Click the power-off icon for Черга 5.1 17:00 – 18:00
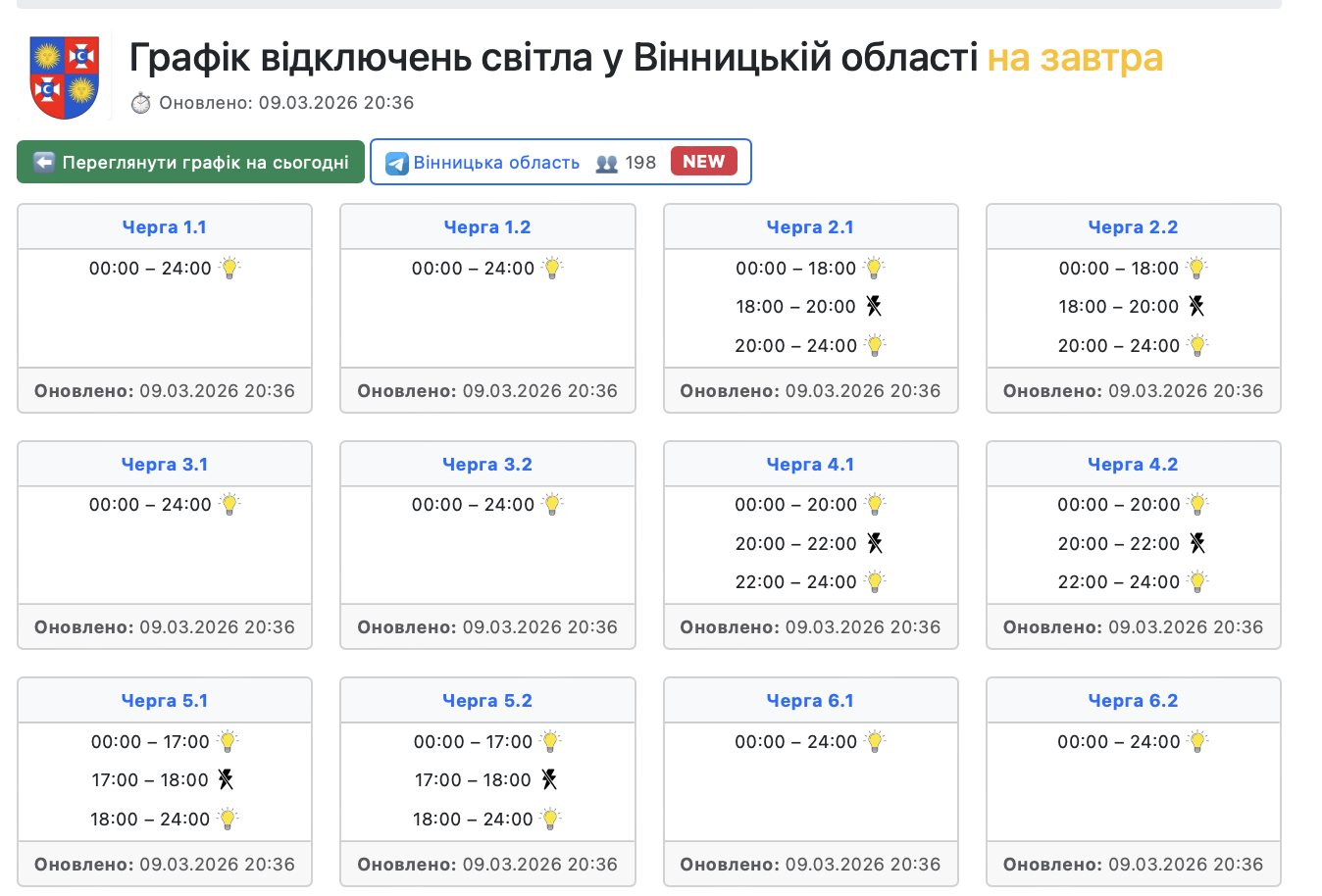The height and width of the screenshot is (896, 1322). 226,779
